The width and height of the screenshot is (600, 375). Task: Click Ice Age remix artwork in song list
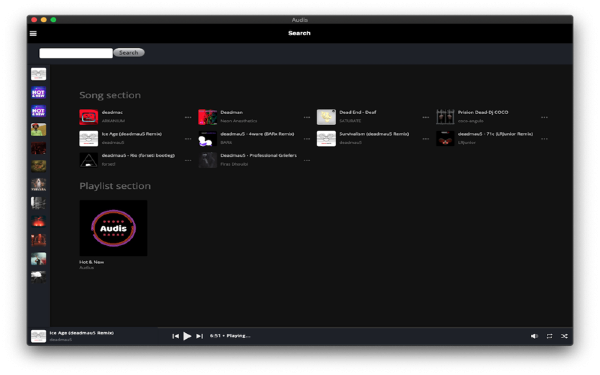click(88, 139)
